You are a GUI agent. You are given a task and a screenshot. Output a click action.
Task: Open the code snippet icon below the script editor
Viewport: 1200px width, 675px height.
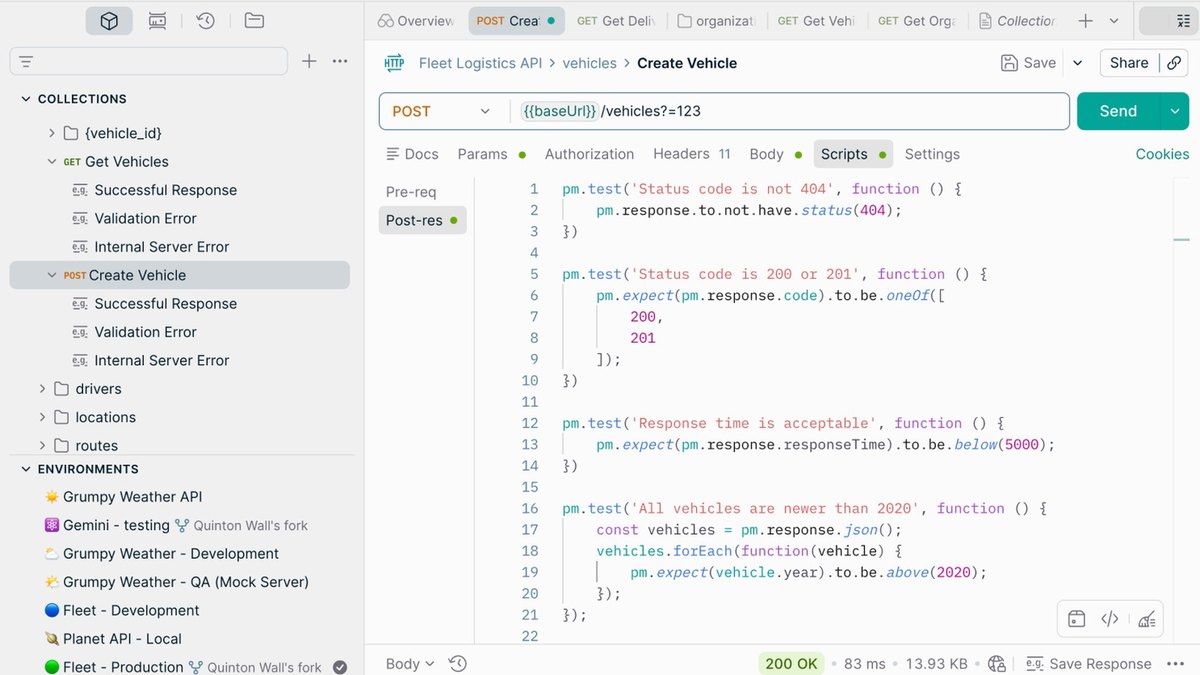[1109, 619]
